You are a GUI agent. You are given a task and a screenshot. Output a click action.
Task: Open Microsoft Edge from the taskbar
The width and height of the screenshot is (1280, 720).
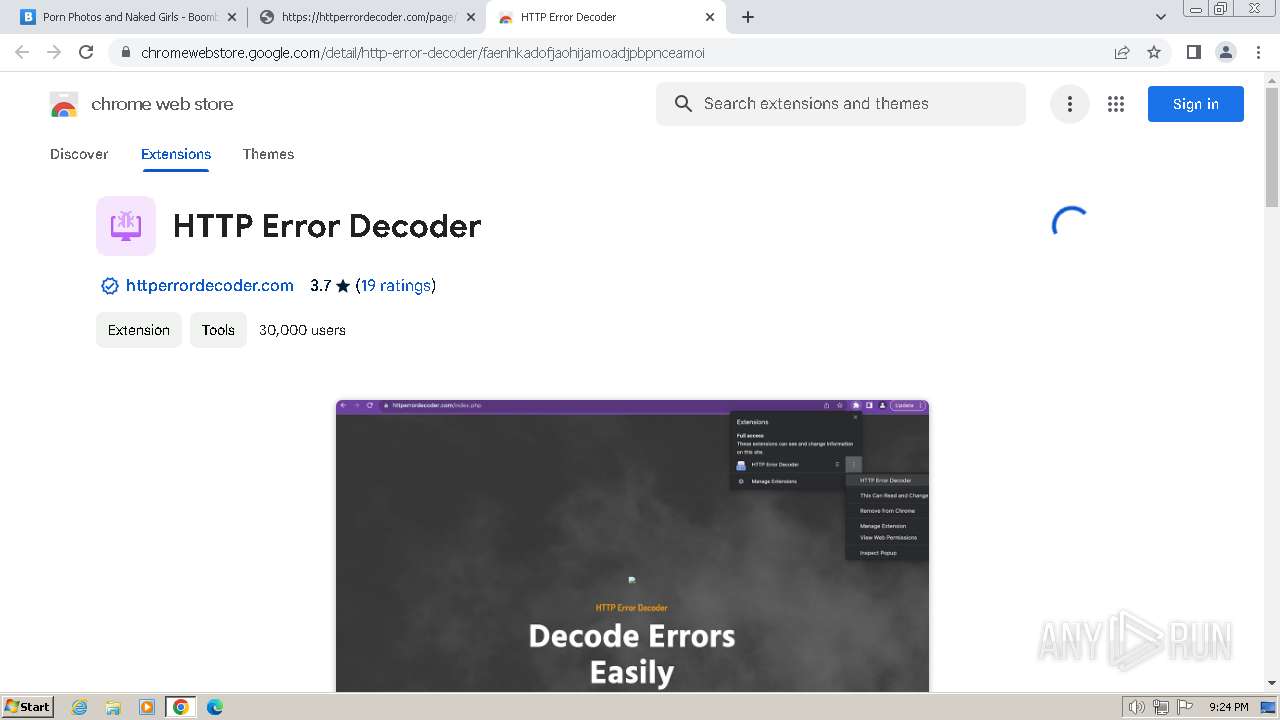tap(215, 707)
